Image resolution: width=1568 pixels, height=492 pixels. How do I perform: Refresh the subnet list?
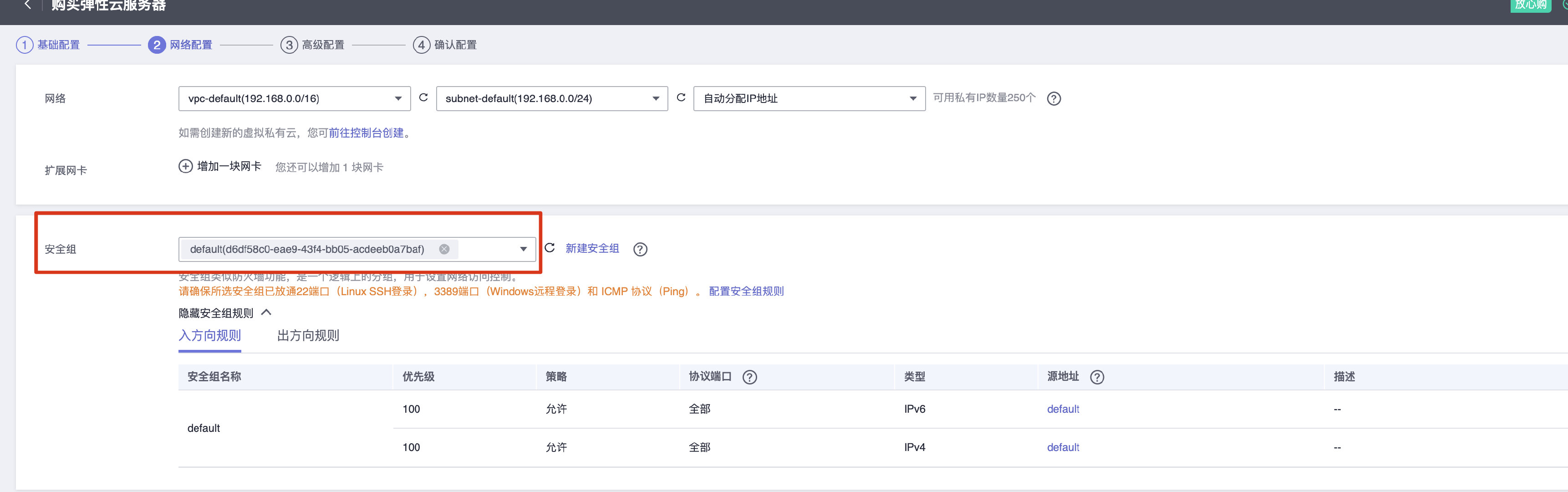[x=681, y=97]
